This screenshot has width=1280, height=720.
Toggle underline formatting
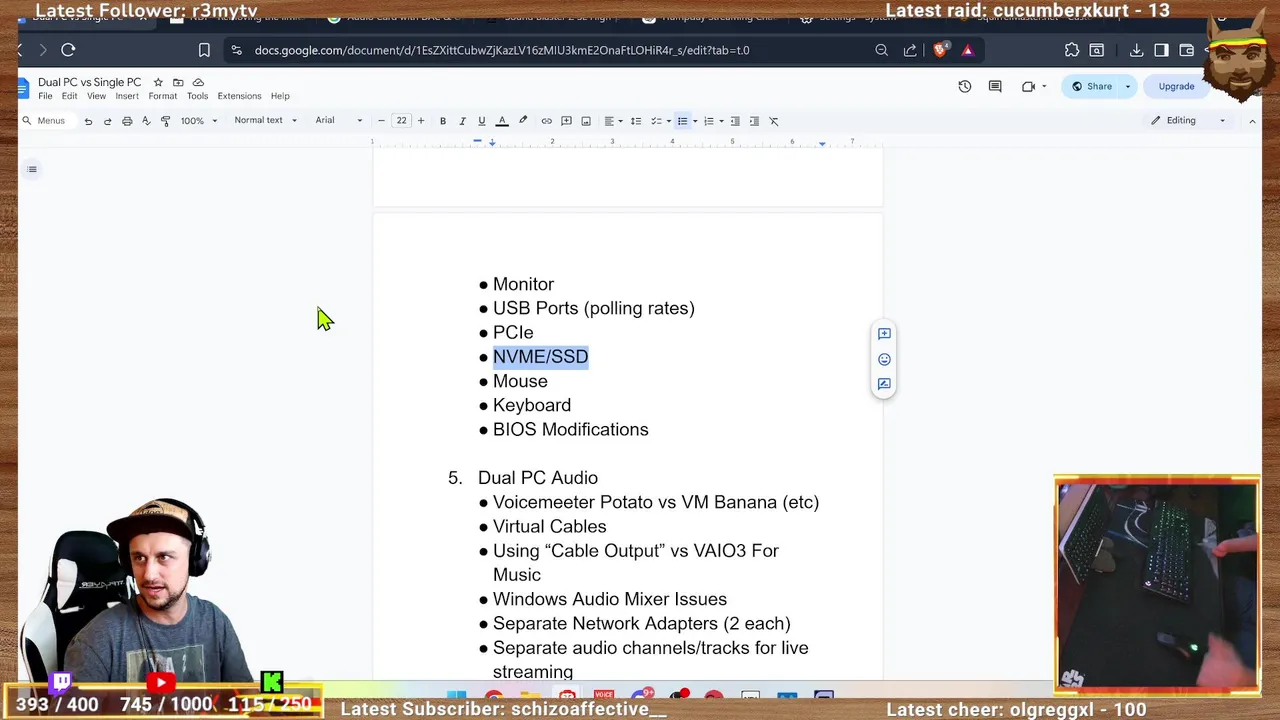click(x=481, y=121)
